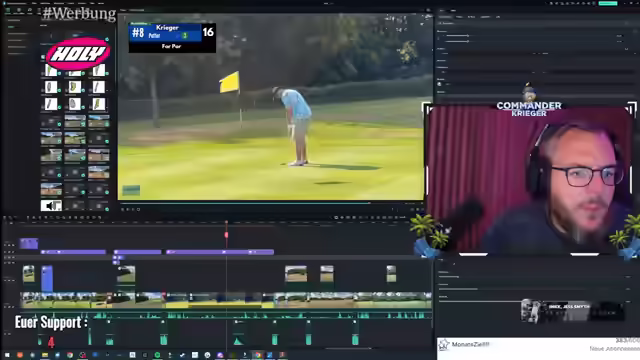Screen dimensions: 640x360
Task: Click the main golf video track clip
Action: point(226,300)
